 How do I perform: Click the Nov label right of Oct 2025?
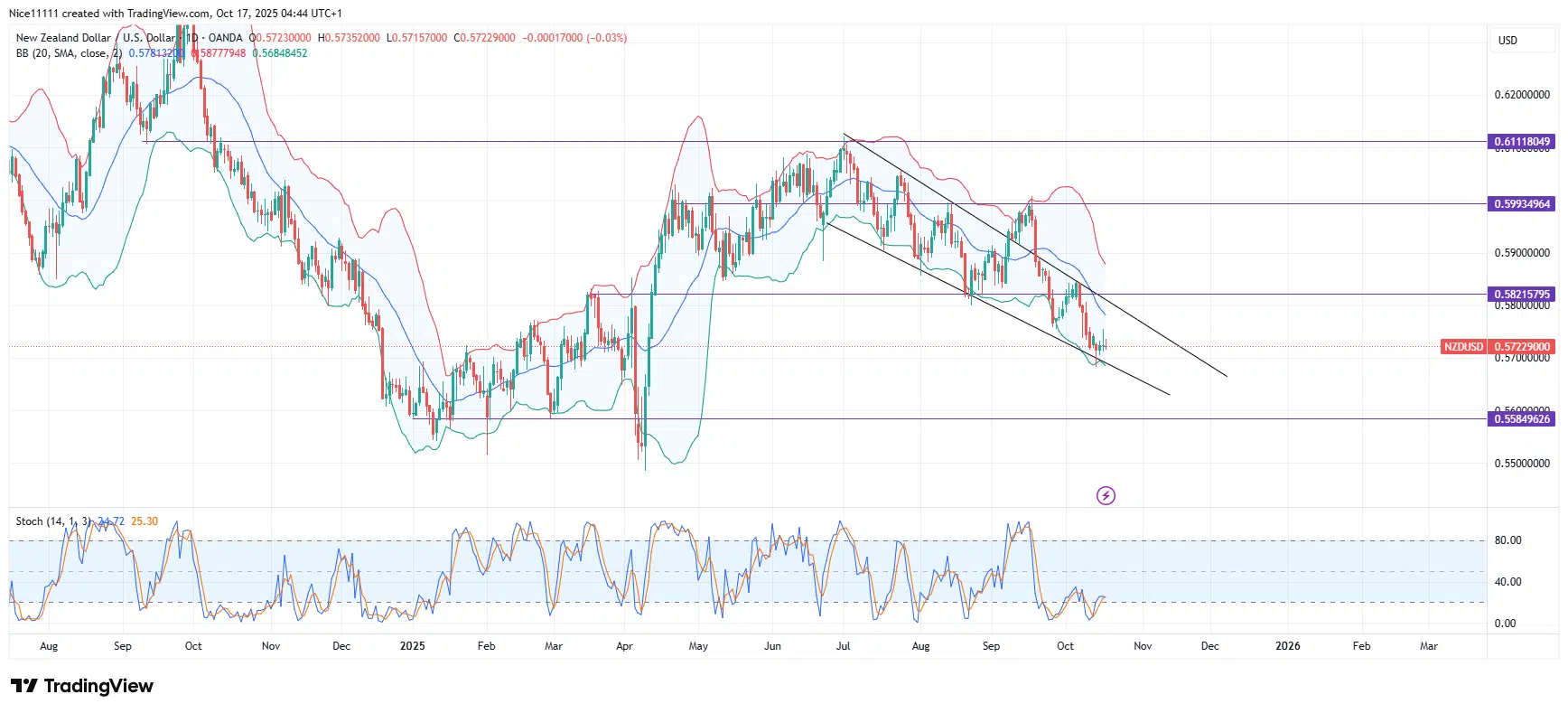pyautogui.click(x=1143, y=646)
